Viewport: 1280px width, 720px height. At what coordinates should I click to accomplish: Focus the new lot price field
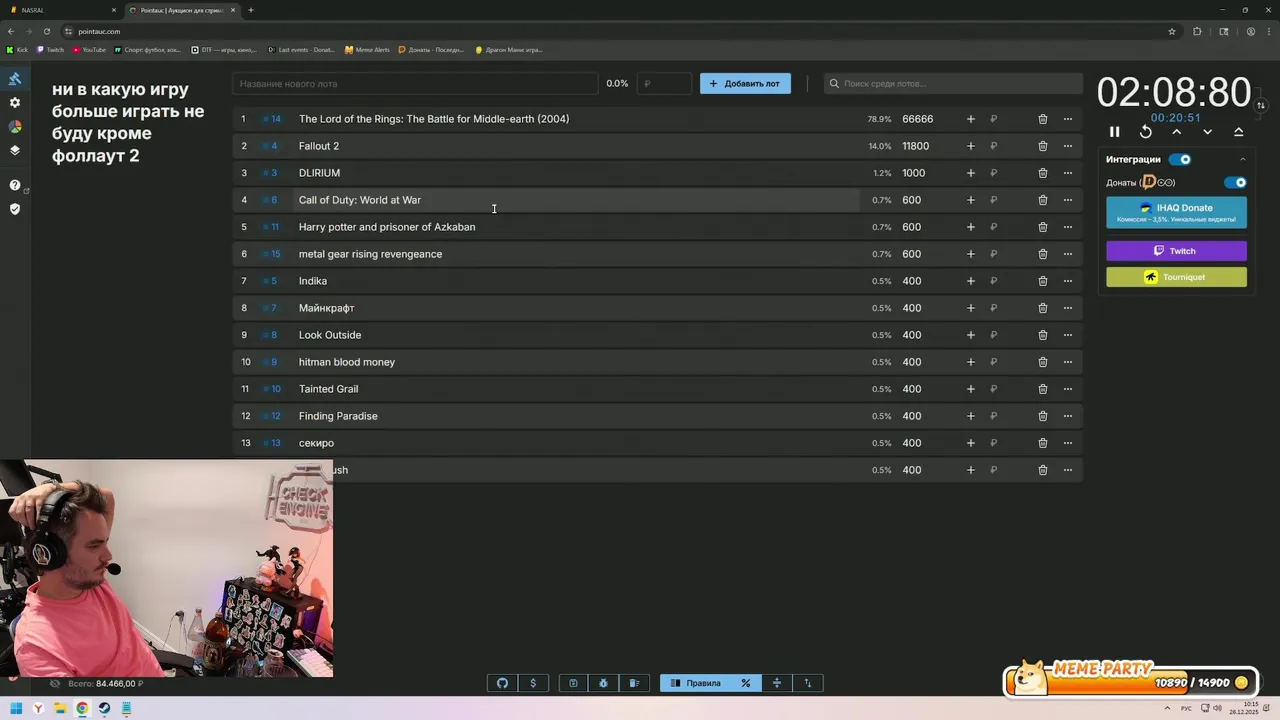664,84
